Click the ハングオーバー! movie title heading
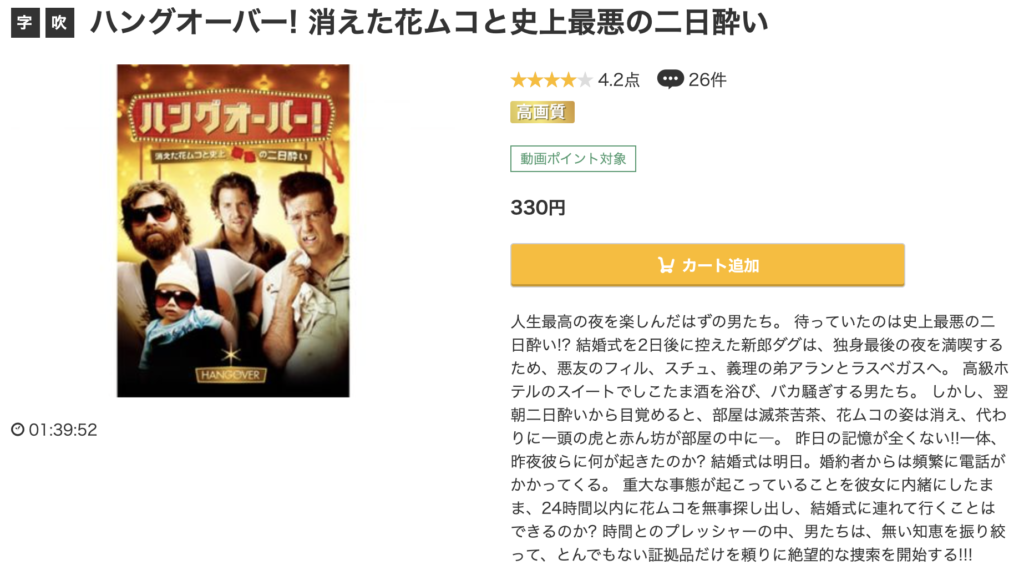Screen dimensions: 1024x575 429,23
